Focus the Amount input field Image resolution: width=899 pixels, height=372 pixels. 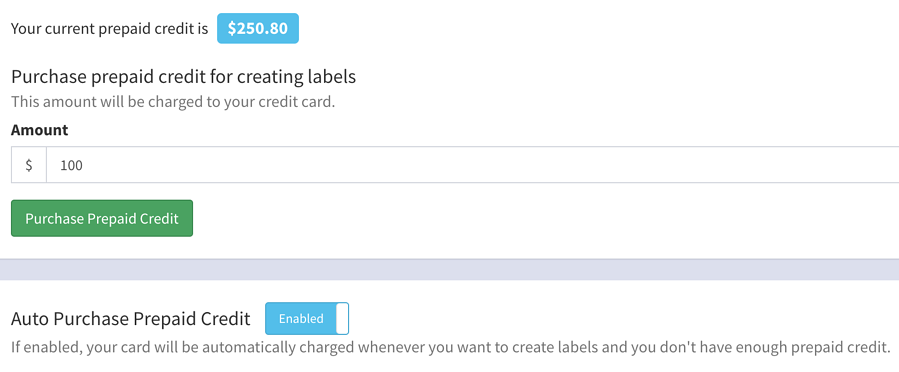(x=472, y=165)
